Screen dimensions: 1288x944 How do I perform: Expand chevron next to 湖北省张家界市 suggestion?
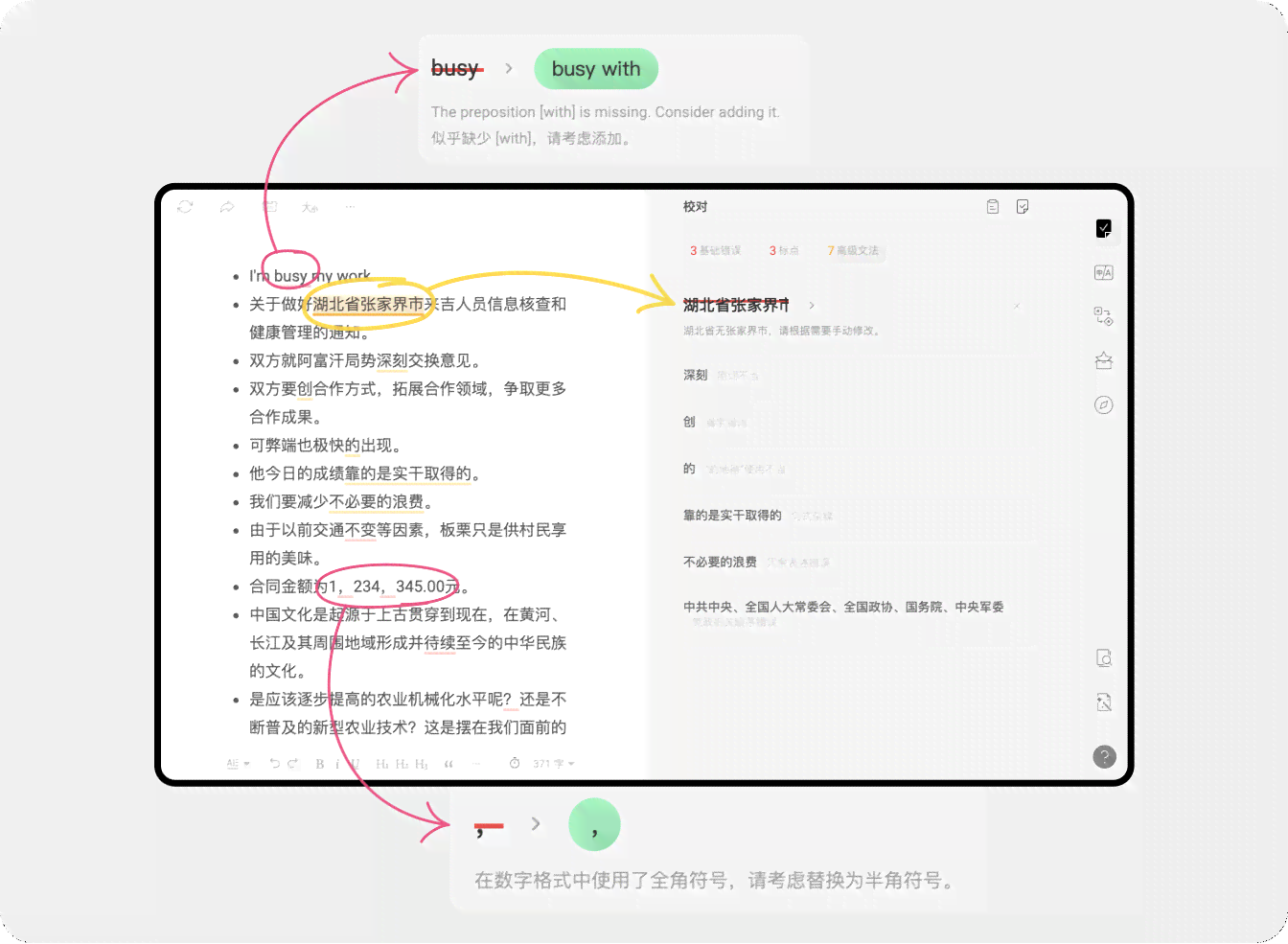click(812, 306)
